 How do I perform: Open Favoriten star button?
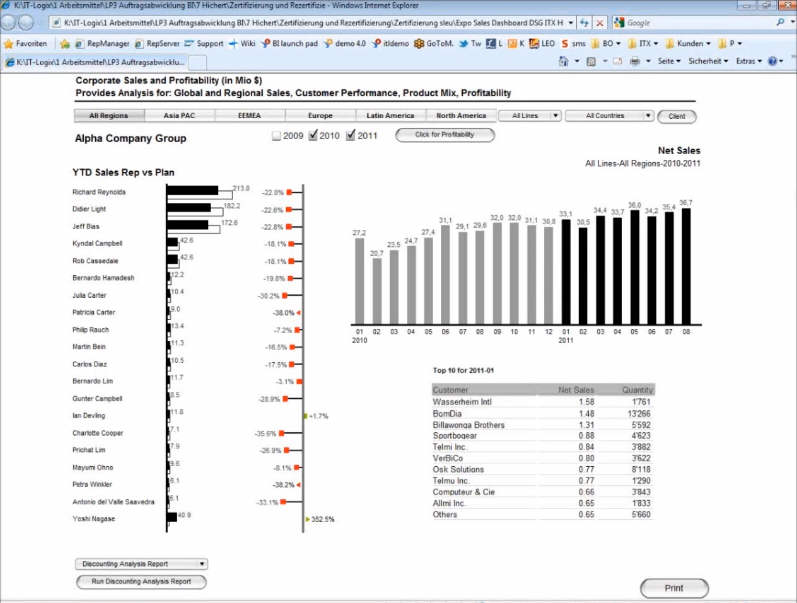click(25, 44)
